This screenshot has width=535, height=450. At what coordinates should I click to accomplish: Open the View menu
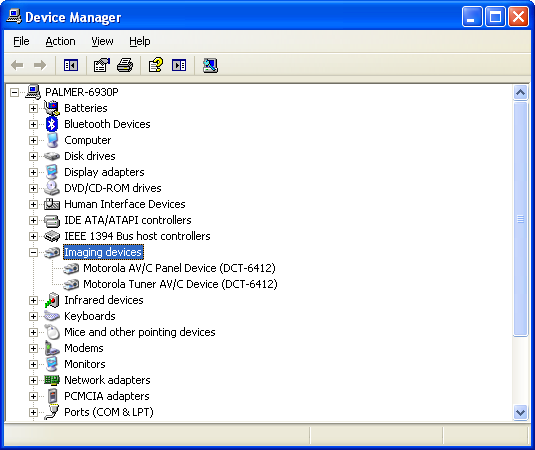(x=102, y=41)
